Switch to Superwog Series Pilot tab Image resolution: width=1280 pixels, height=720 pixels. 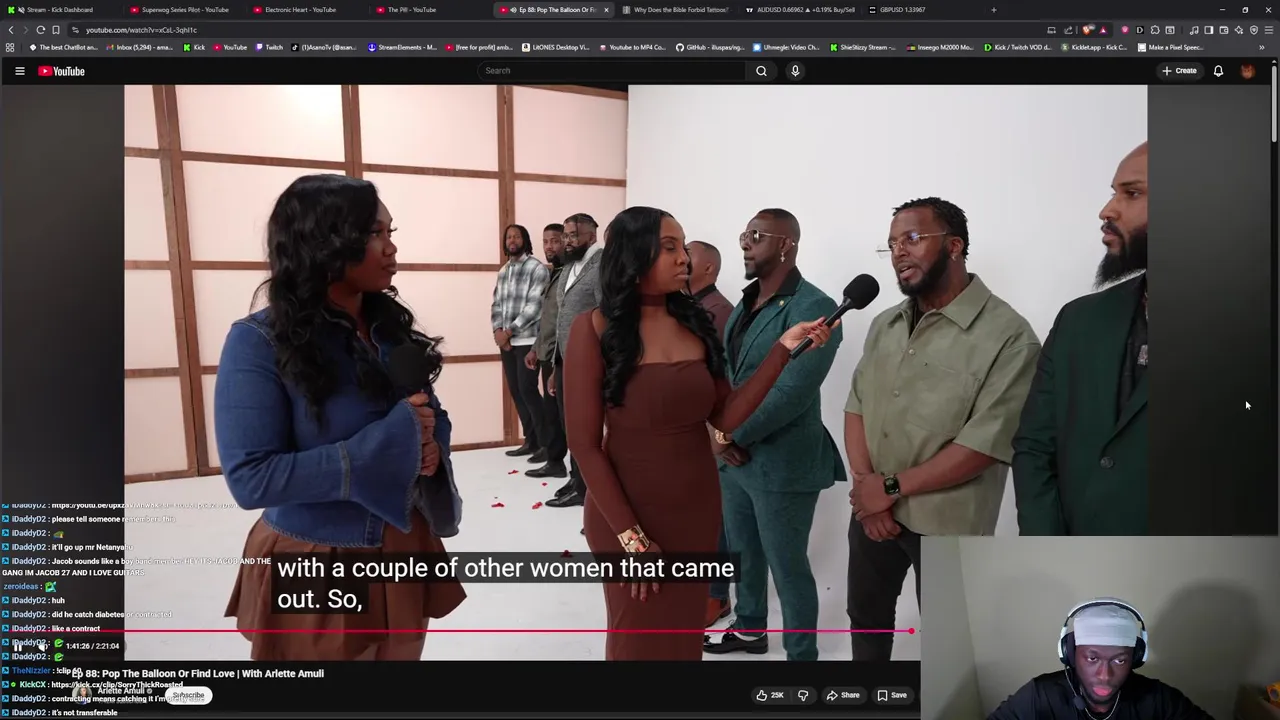185,10
